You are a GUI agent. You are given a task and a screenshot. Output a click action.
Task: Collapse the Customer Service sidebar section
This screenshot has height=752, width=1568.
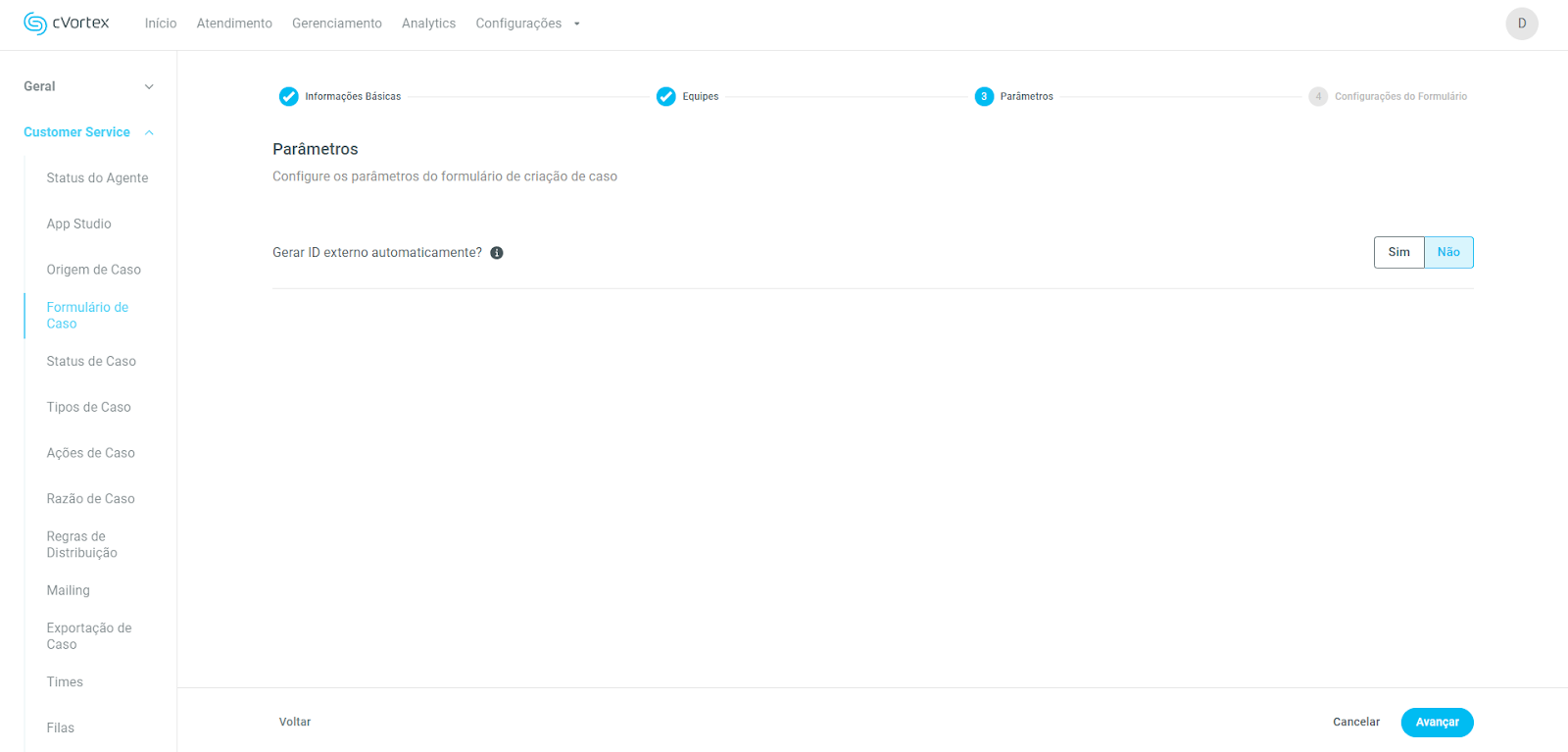click(149, 132)
